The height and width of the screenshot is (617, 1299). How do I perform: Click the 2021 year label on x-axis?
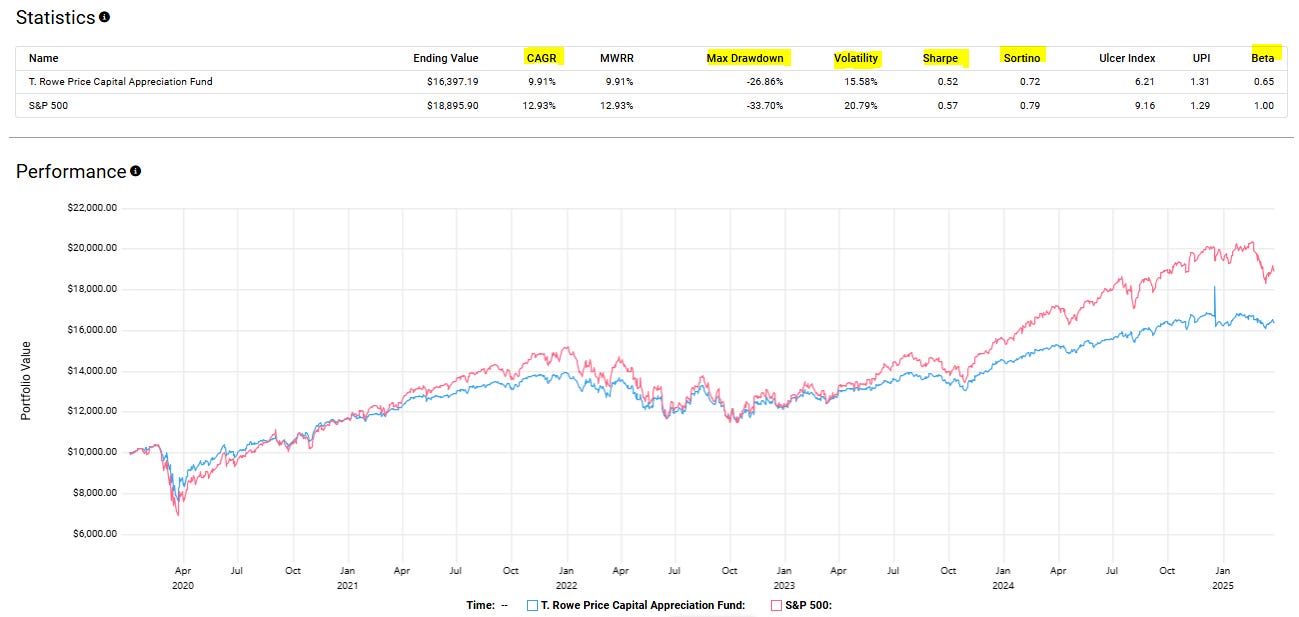point(347,586)
